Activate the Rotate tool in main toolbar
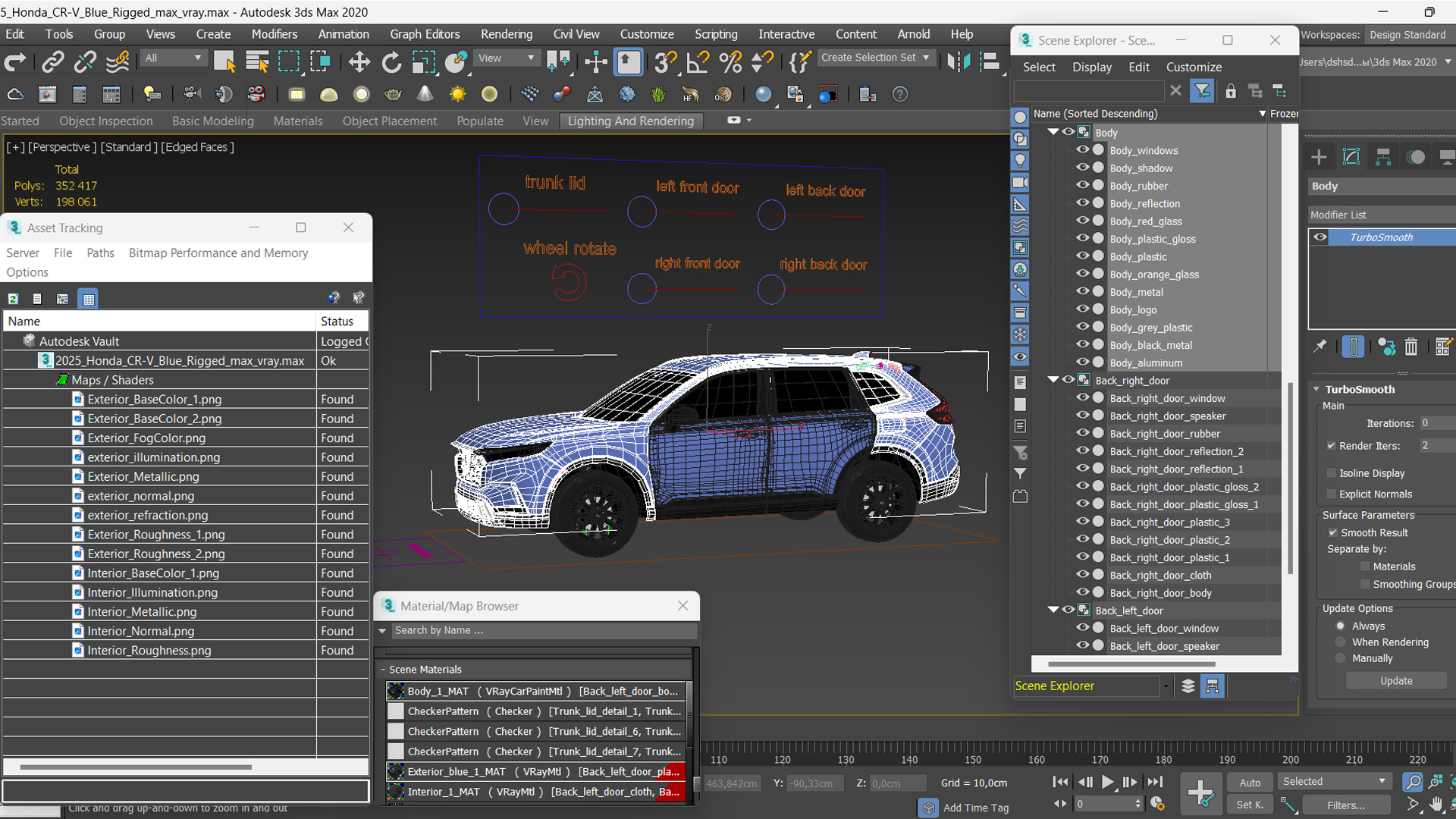 tap(391, 62)
